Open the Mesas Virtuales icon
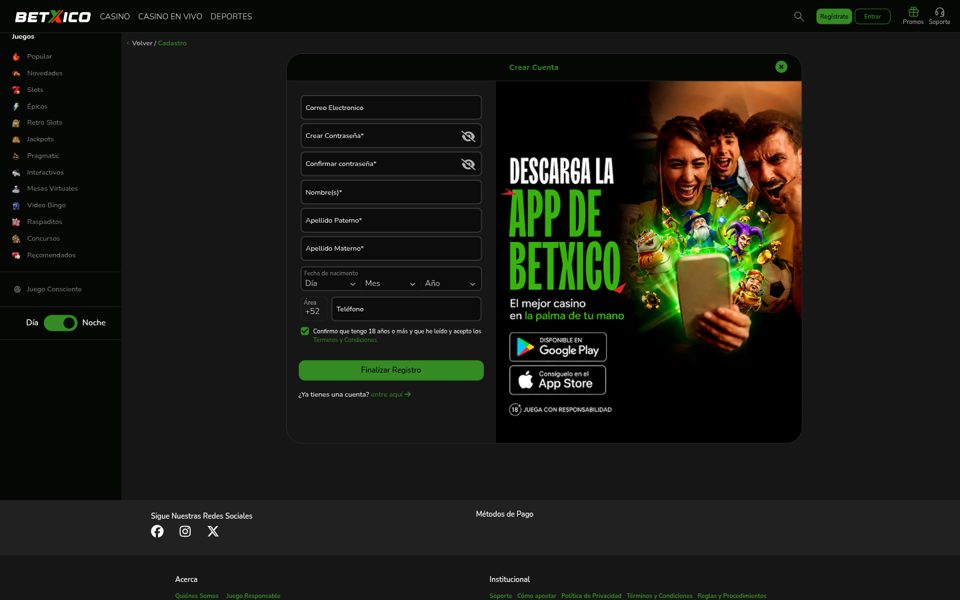 tap(16, 189)
